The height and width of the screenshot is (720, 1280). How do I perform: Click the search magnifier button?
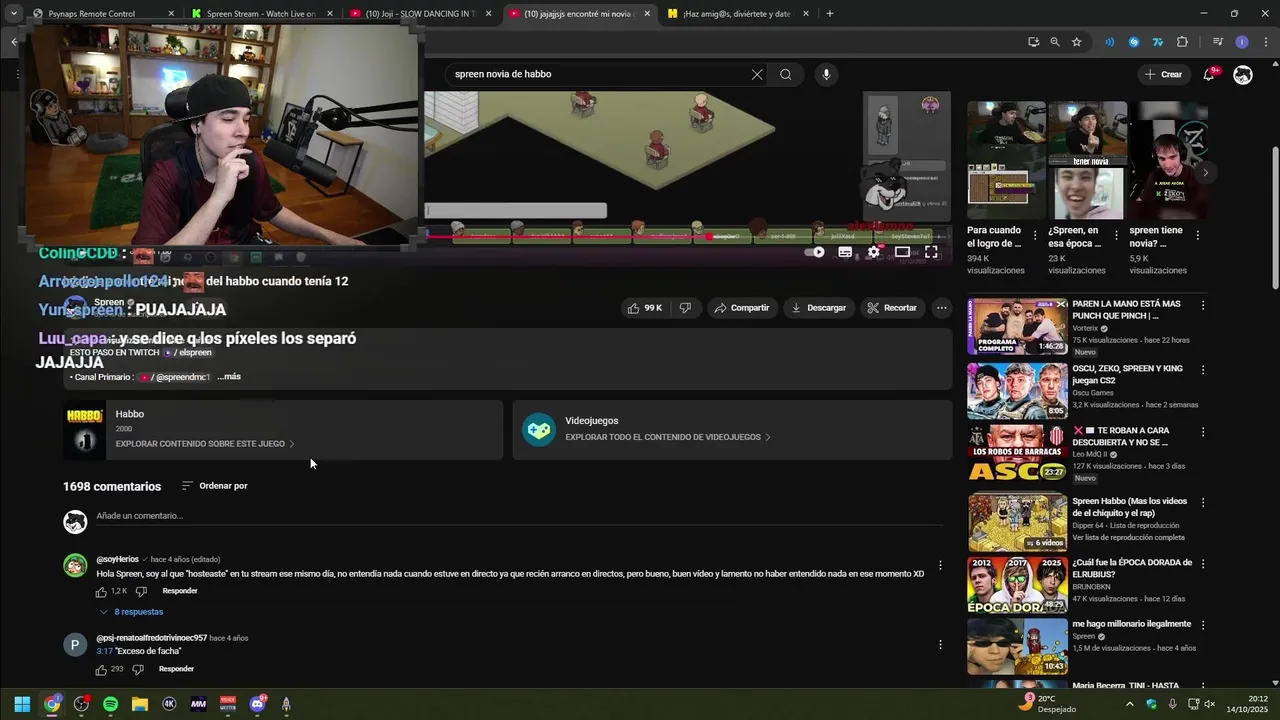tap(786, 74)
